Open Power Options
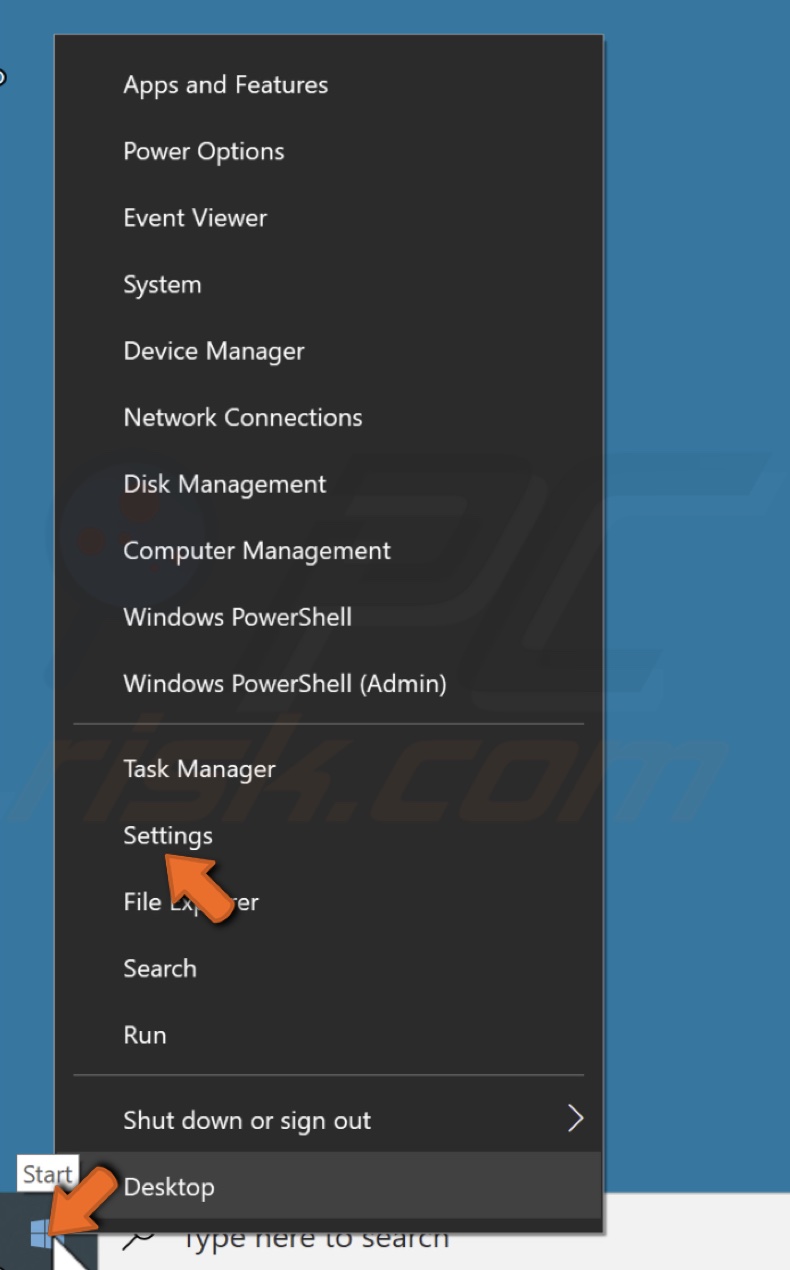790x1270 pixels. [x=203, y=151]
